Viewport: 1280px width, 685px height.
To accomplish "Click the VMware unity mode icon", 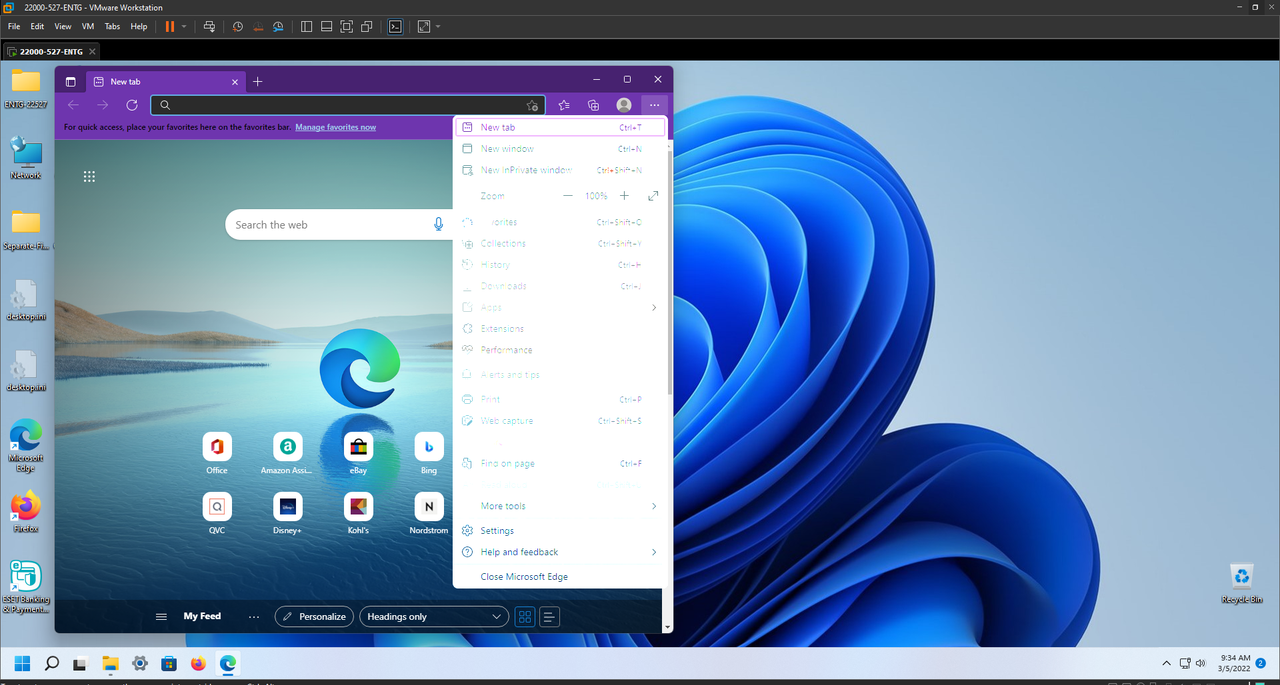I will (x=367, y=26).
